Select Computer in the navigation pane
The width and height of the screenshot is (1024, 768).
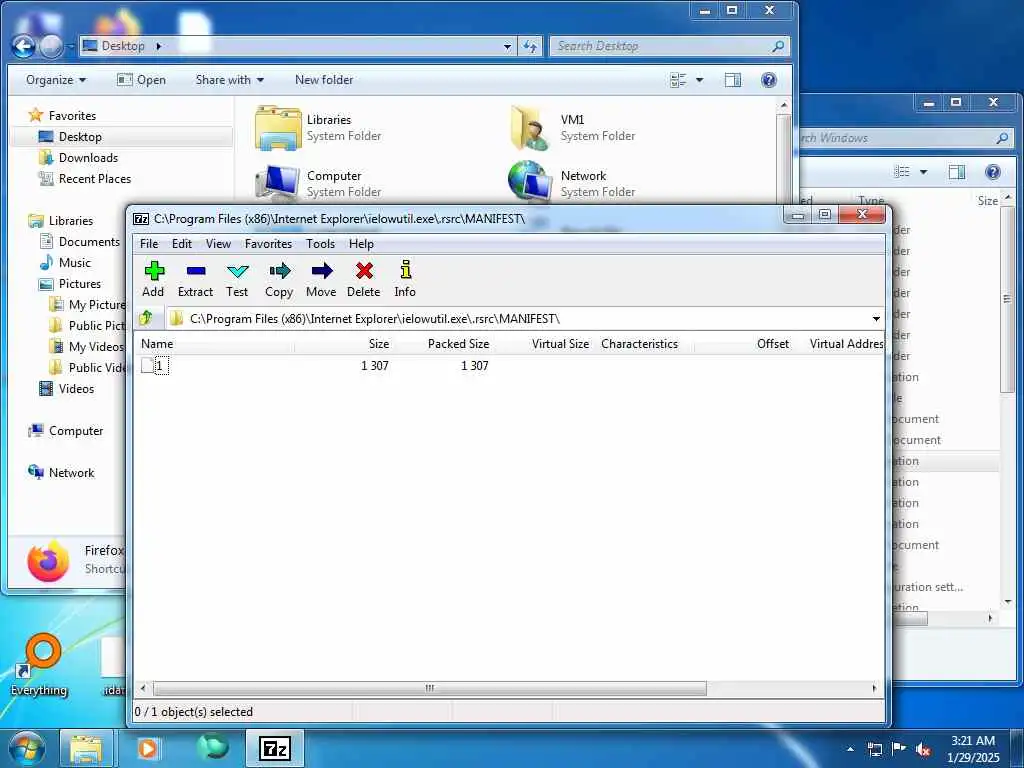click(x=76, y=430)
